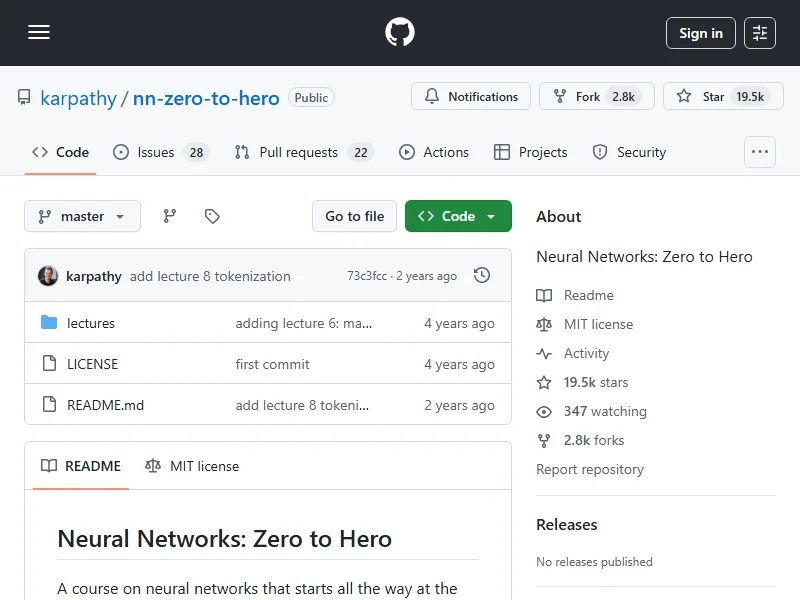The width and height of the screenshot is (800, 600).
Task: Open the Notifications button
Action: point(471,97)
